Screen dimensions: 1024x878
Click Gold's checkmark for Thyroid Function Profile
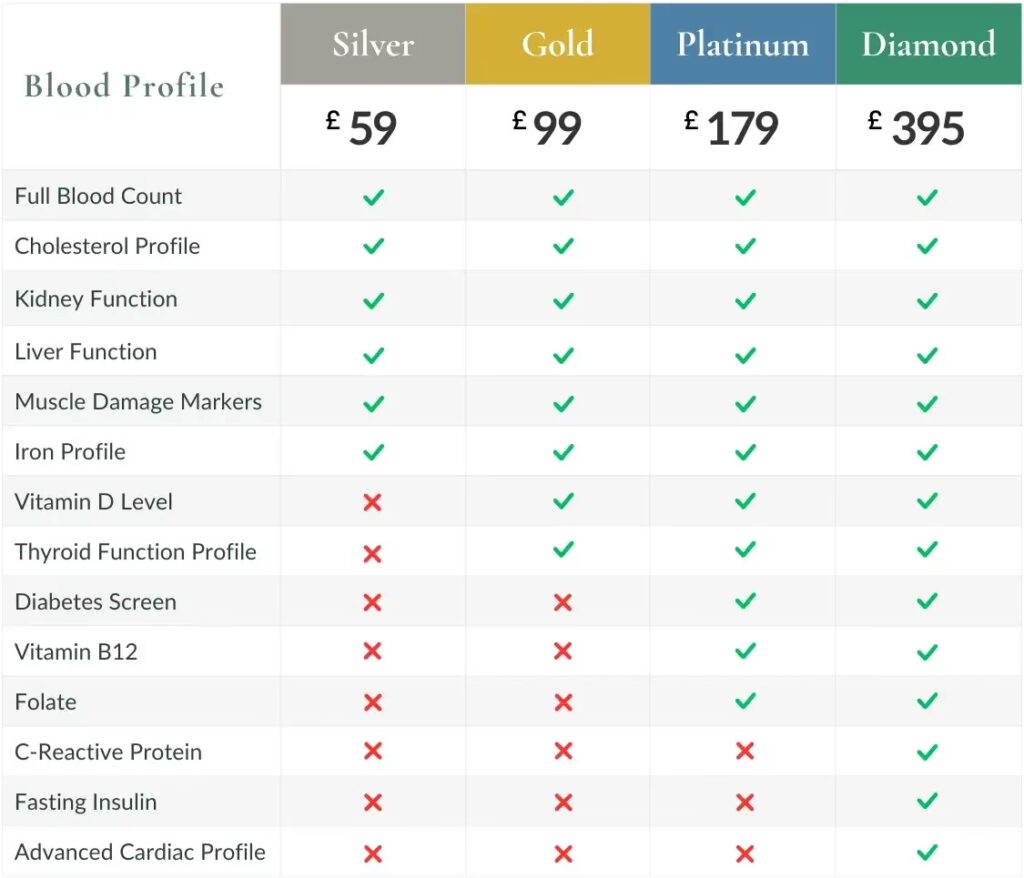563,550
